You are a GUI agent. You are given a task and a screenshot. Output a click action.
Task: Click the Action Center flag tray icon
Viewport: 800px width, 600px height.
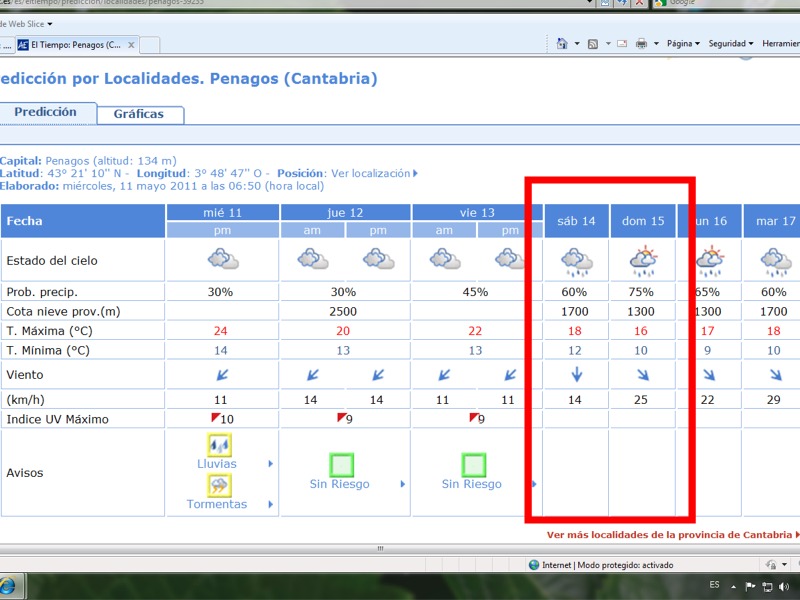pyautogui.click(x=749, y=586)
